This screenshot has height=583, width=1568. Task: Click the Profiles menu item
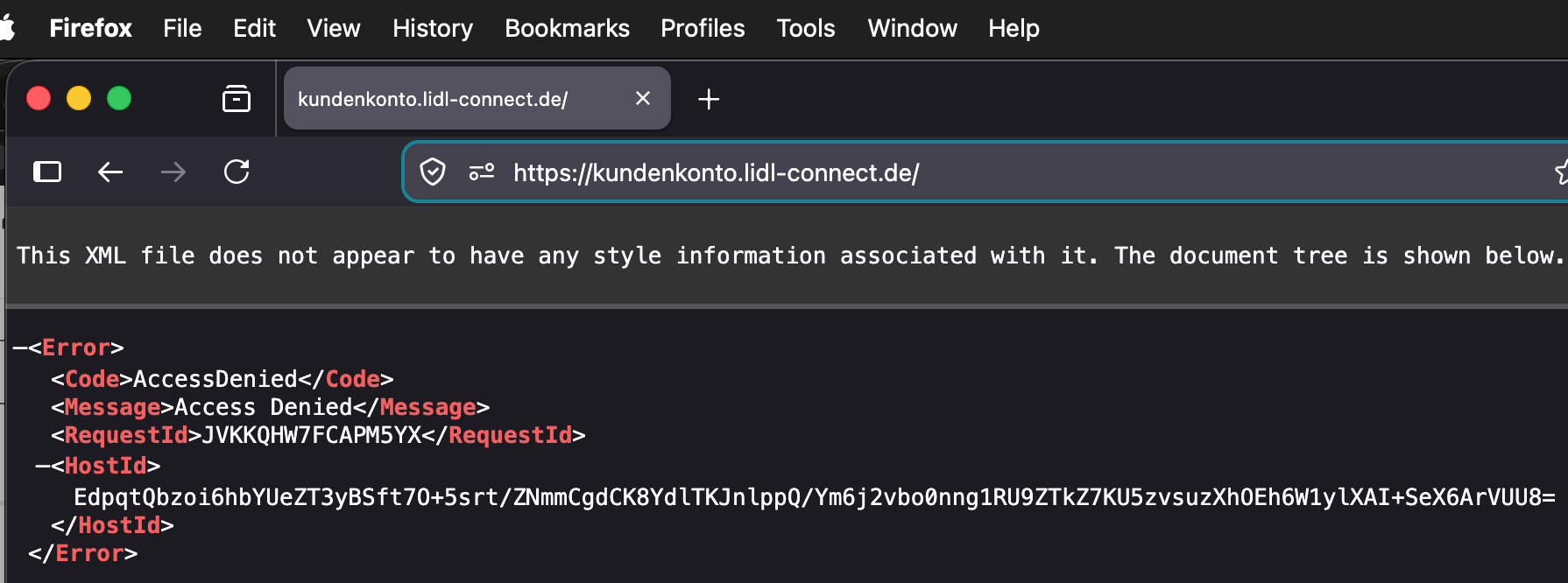click(x=703, y=28)
